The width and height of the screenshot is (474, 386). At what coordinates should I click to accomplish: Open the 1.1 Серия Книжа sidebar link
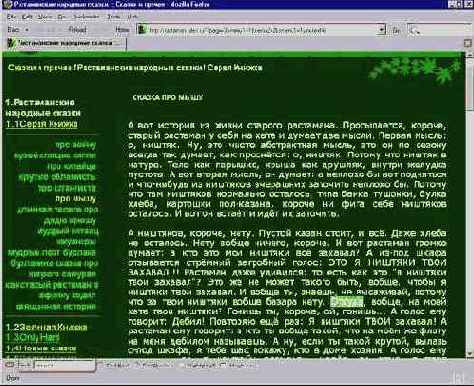42,124
